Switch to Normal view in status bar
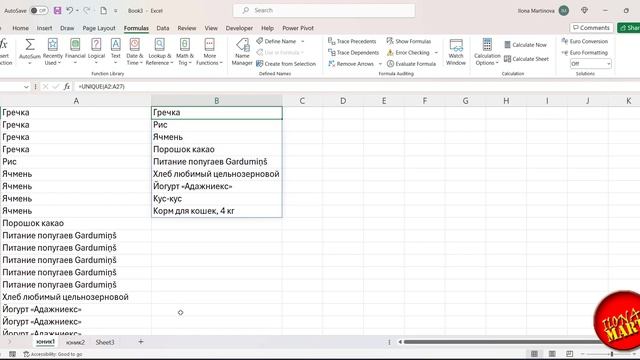 tap(534, 353)
